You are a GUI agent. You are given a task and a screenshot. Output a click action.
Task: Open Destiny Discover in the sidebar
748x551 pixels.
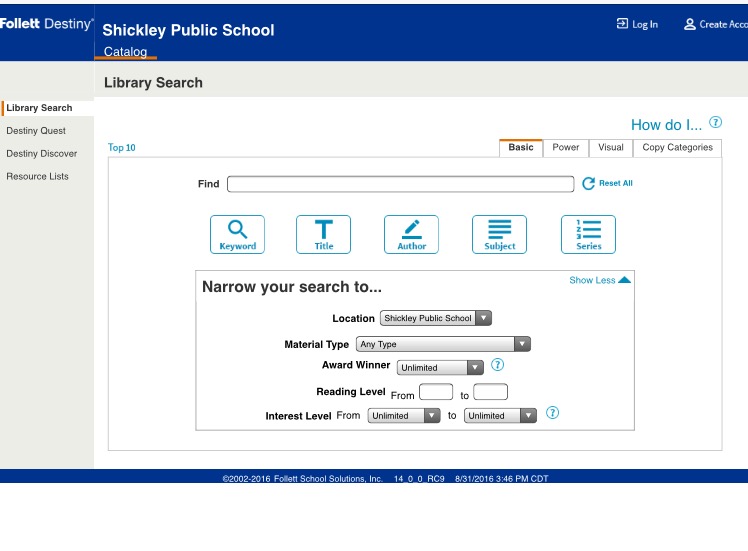(42, 154)
